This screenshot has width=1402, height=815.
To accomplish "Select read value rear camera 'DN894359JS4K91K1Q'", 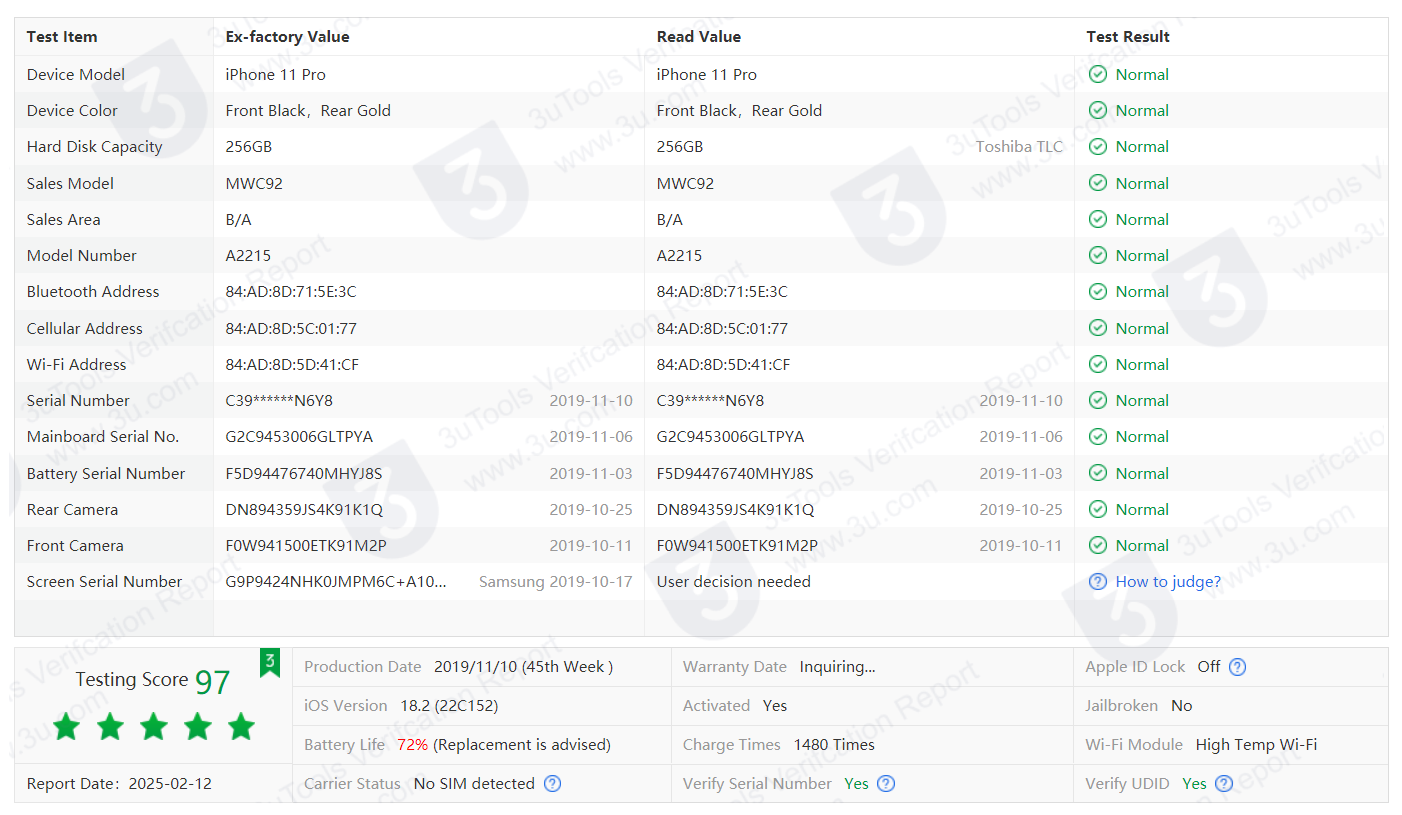I will (736, 510).
